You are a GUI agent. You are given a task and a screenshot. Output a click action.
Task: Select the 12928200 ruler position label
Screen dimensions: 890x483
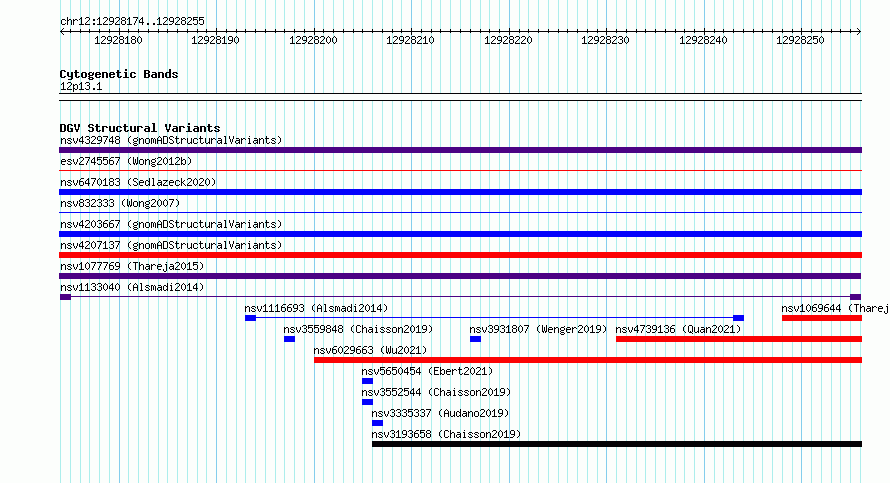[313, 40]
